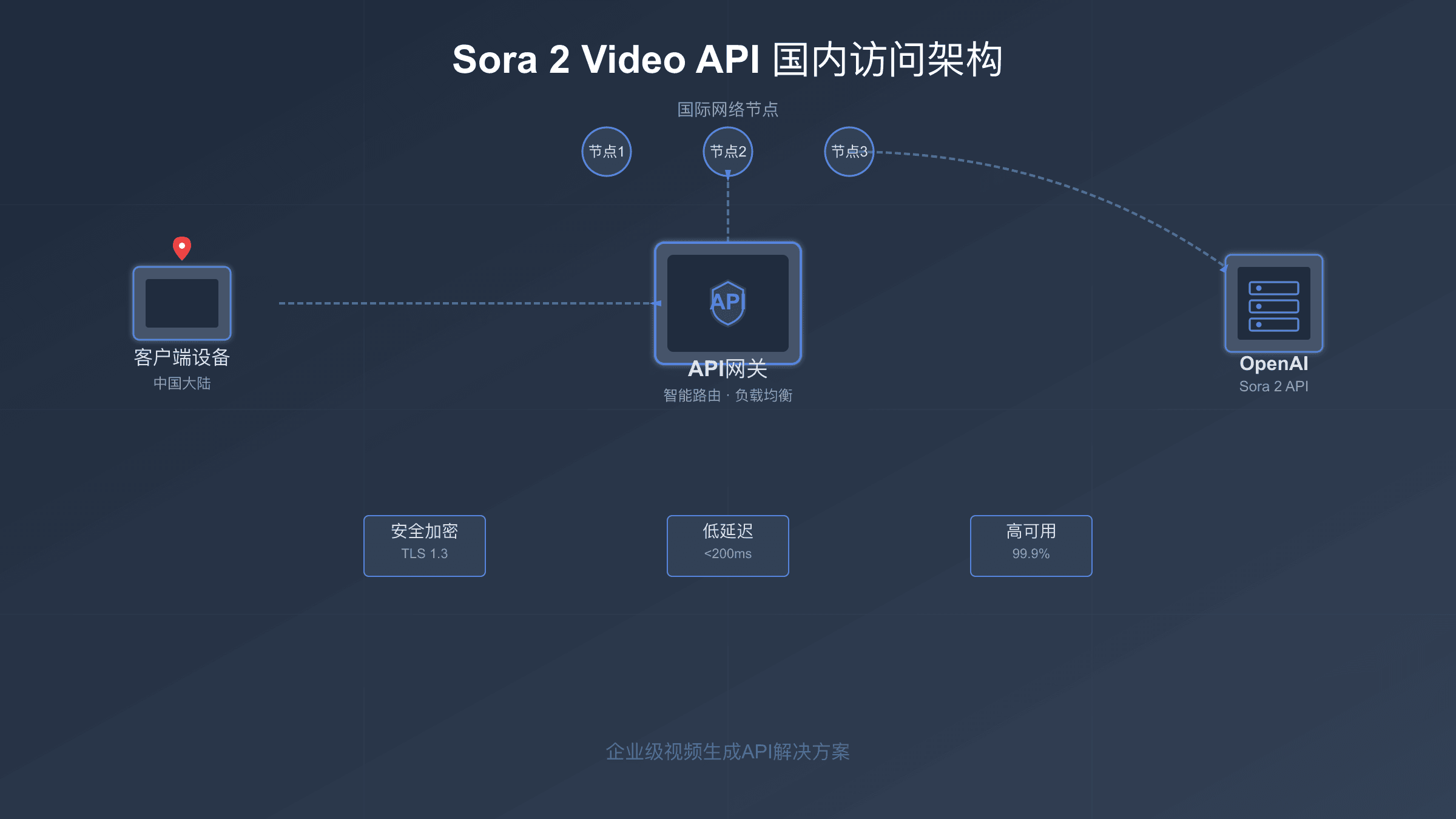
Task: Select the 节点2 network node circle
Action: click(x=727, y=152)
